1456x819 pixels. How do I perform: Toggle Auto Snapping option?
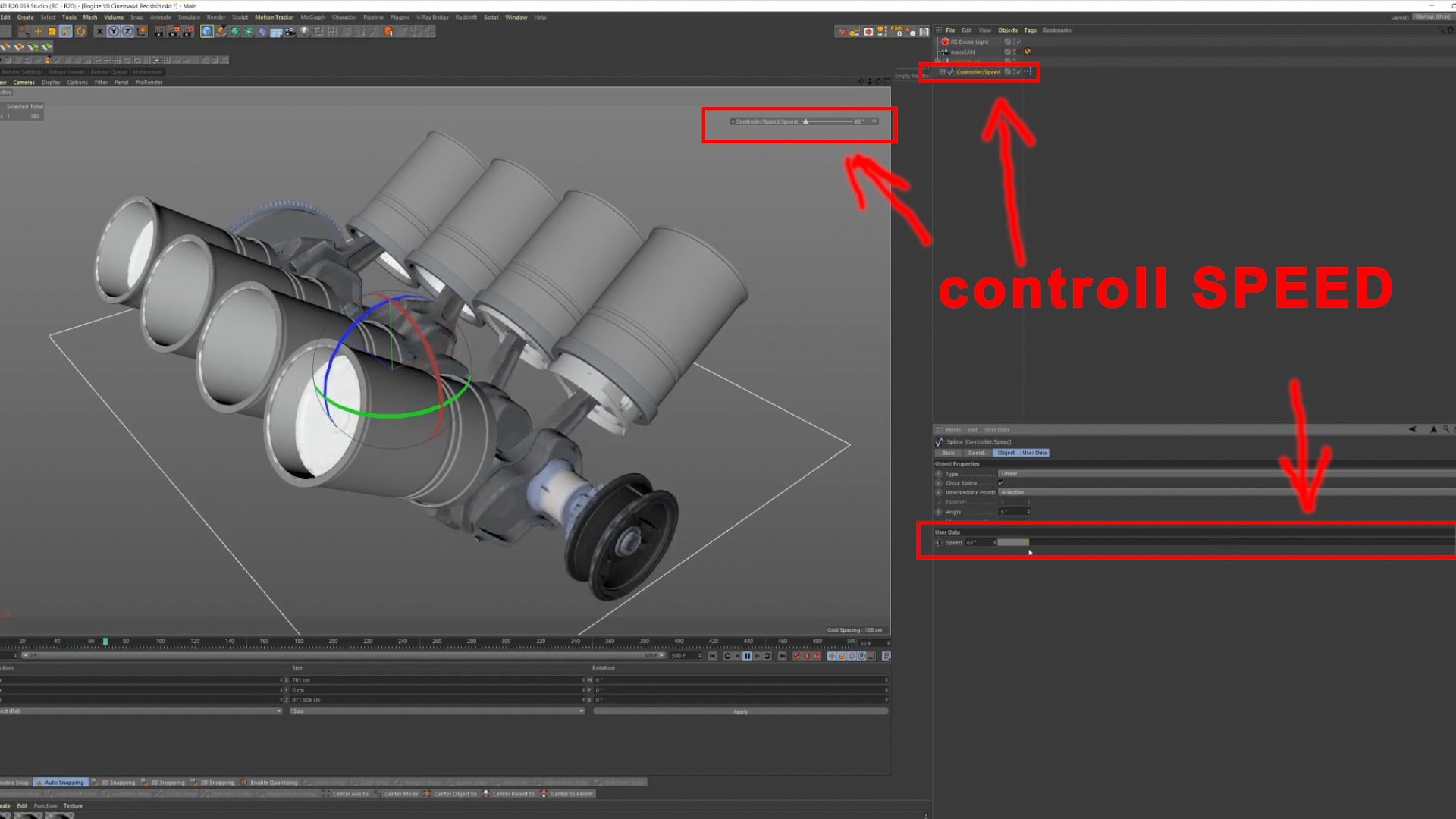pos(64,783)
